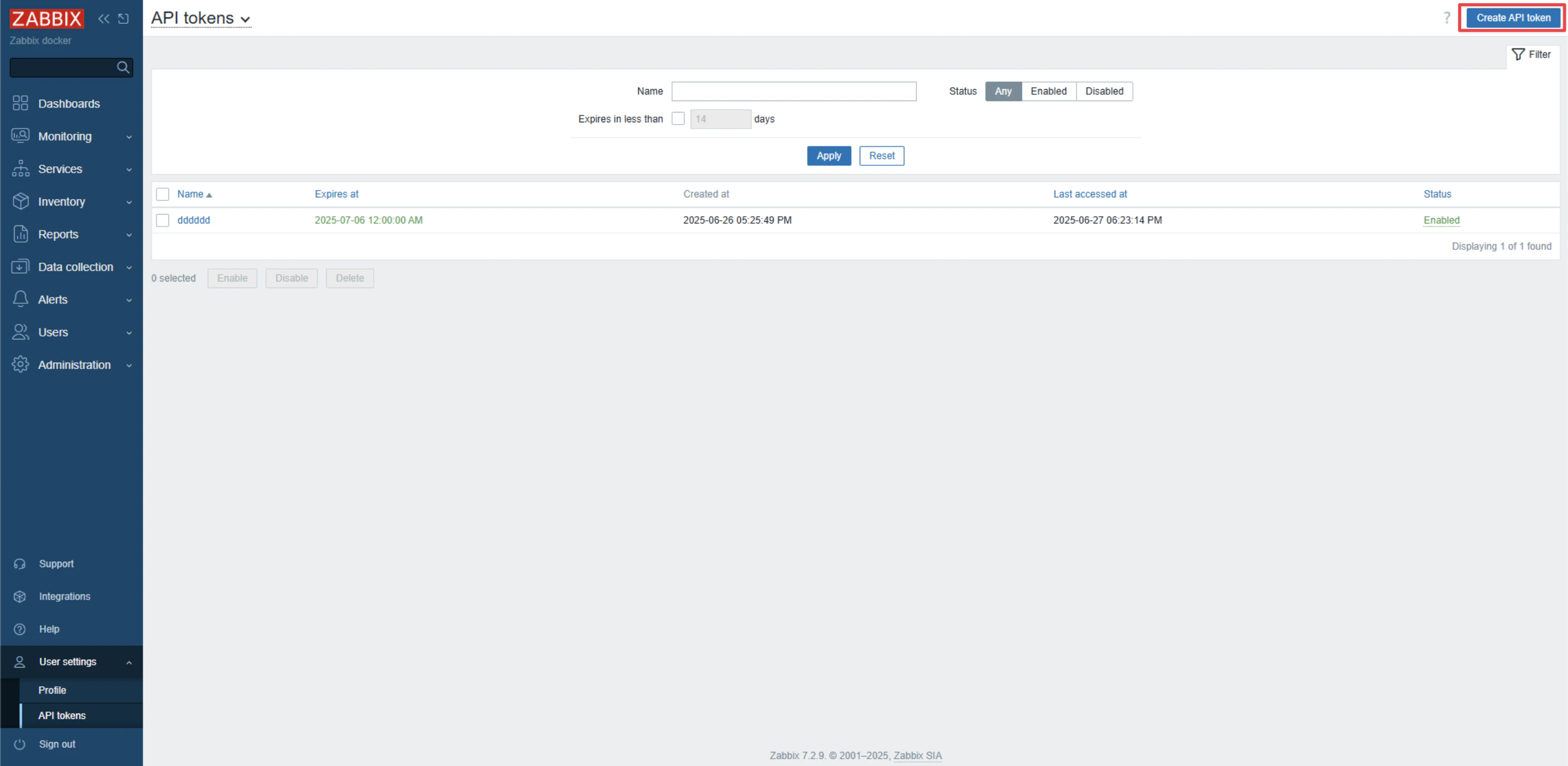Expand the Administration menu chevron

129,366
